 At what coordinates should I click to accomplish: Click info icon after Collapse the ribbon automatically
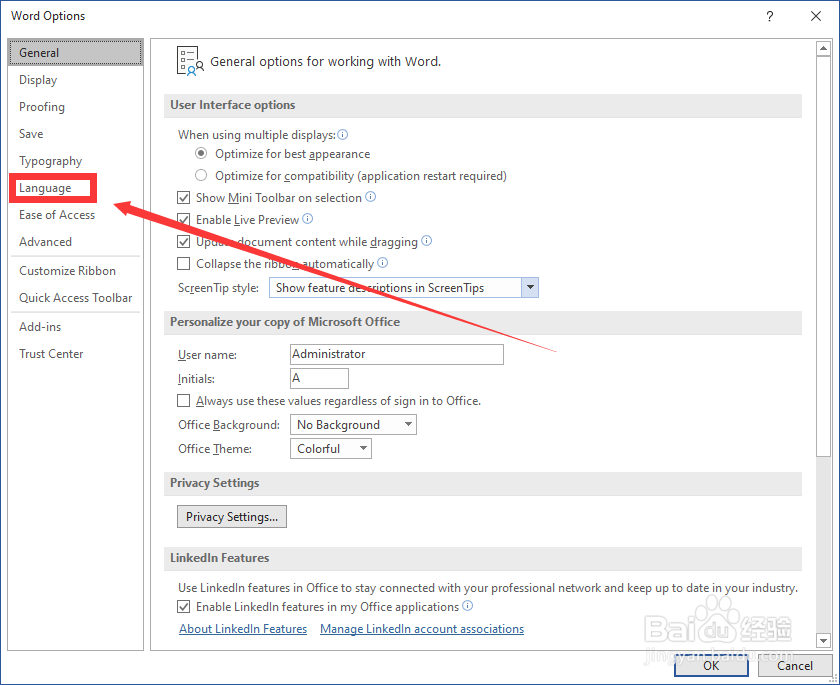(x=382, y=262)
